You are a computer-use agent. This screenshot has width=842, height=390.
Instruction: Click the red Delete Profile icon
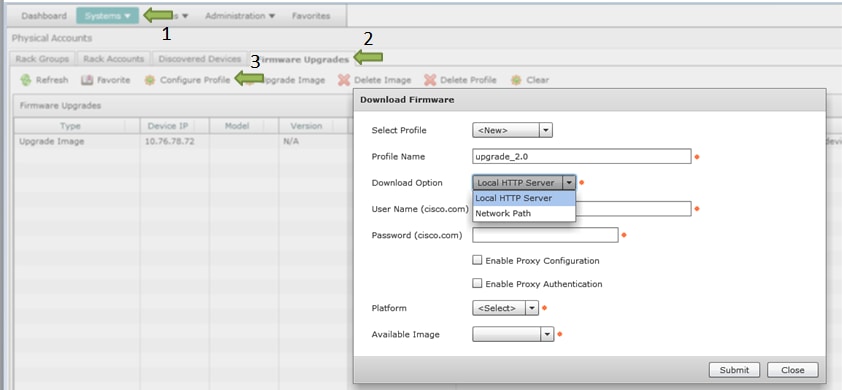pyautogui.click(x=430, y=80)
